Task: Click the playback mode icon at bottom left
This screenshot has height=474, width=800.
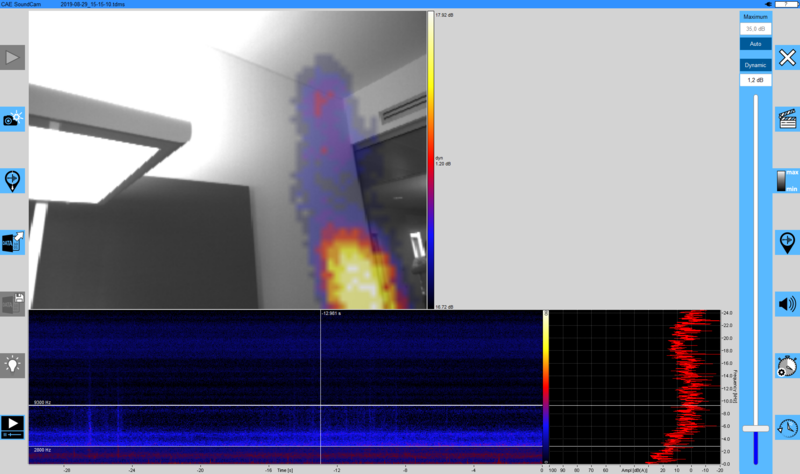Action: tap(13, 427)
